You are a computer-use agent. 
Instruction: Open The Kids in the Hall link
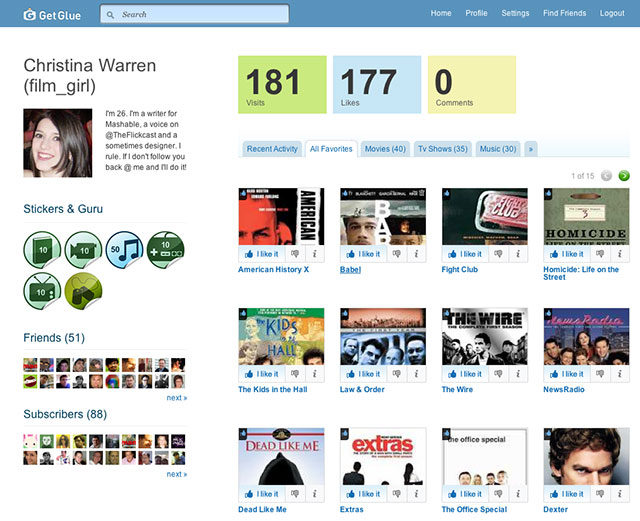pyautogui.click(x=273, y=390)
